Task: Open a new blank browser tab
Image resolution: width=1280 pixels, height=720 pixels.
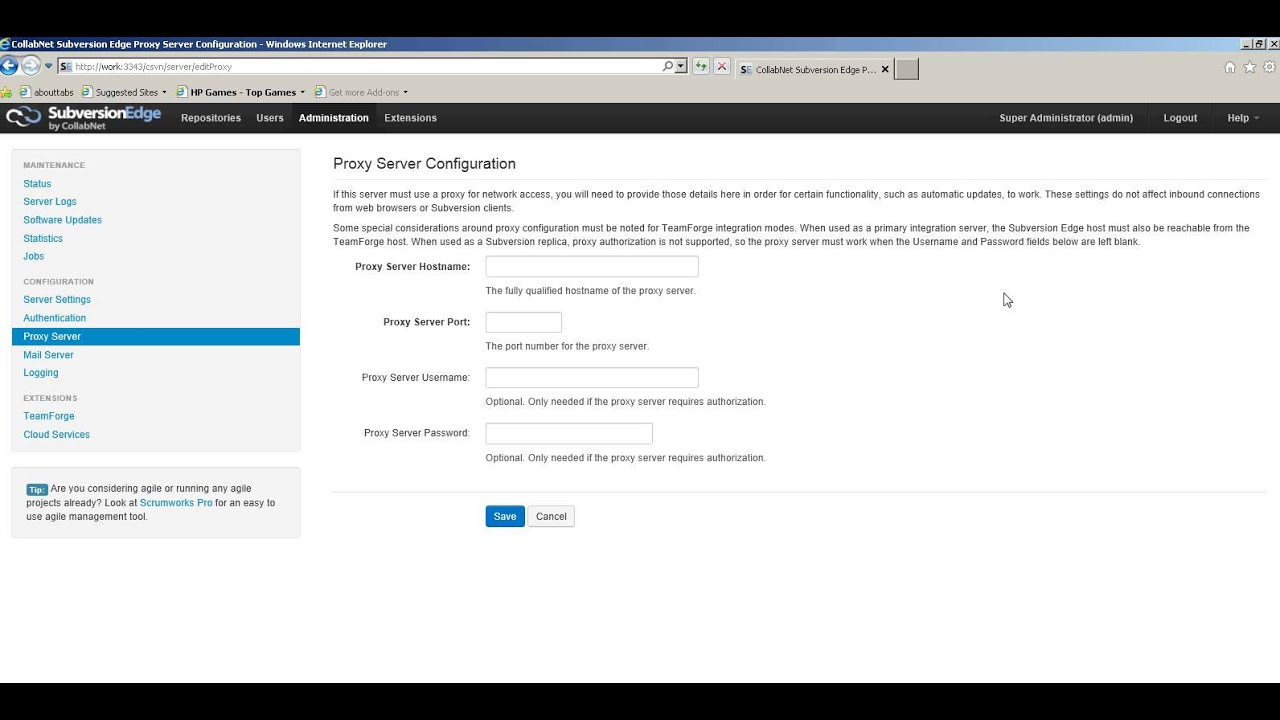Action: coord(906,69)
